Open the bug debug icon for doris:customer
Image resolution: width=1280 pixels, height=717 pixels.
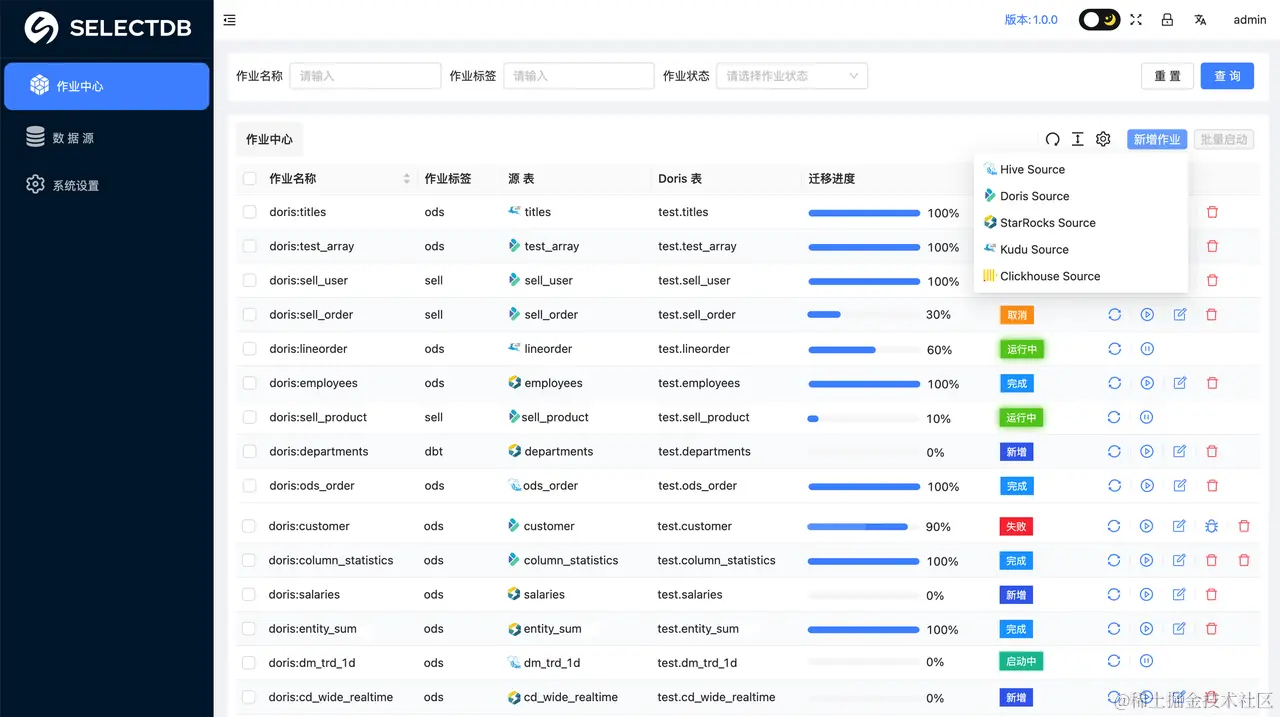pos(1211,526)
